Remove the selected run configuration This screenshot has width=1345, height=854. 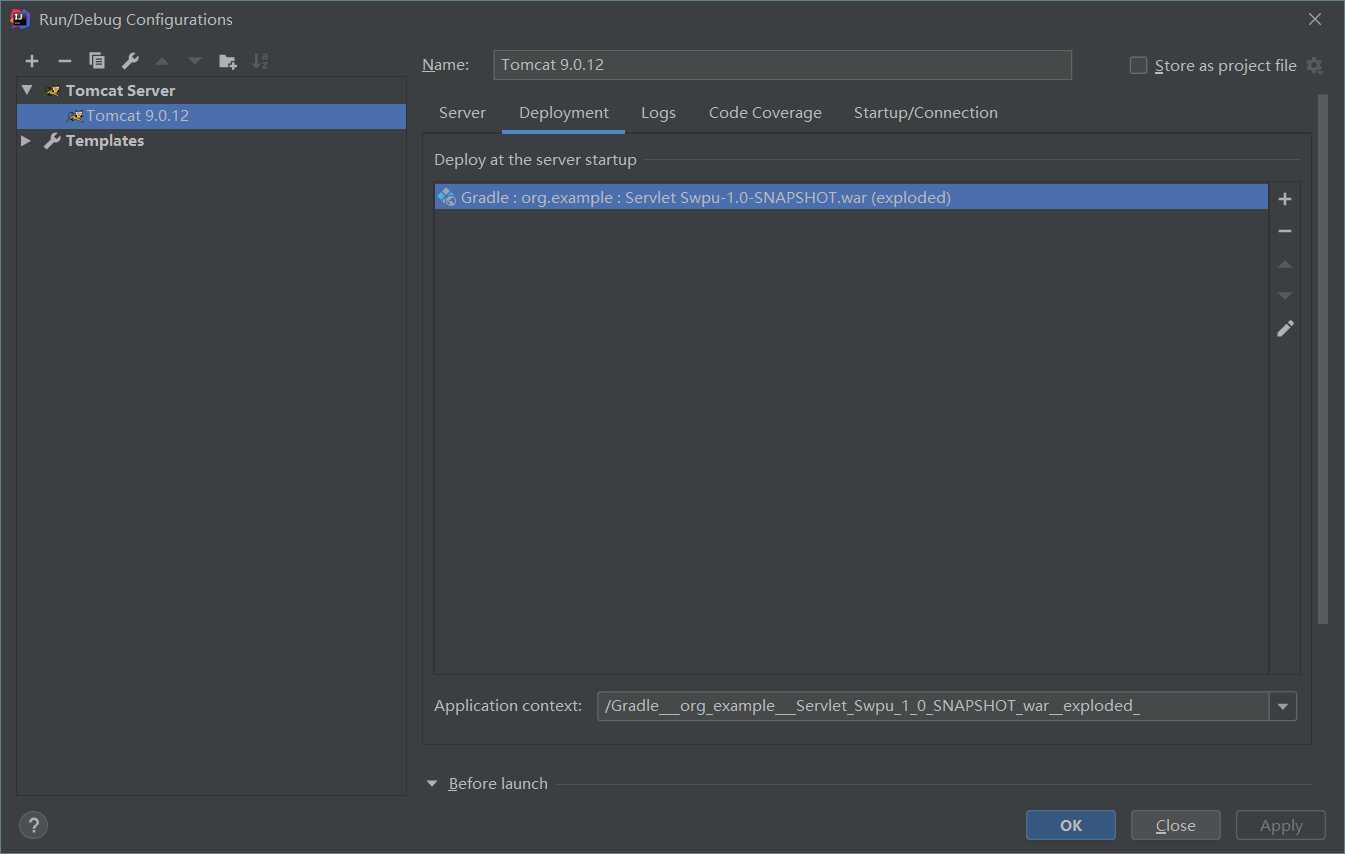tap(64, 61)
